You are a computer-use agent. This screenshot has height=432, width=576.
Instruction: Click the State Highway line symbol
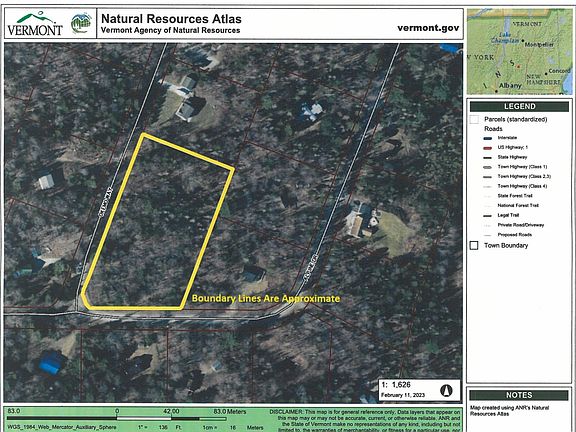[x=488, y=158]
